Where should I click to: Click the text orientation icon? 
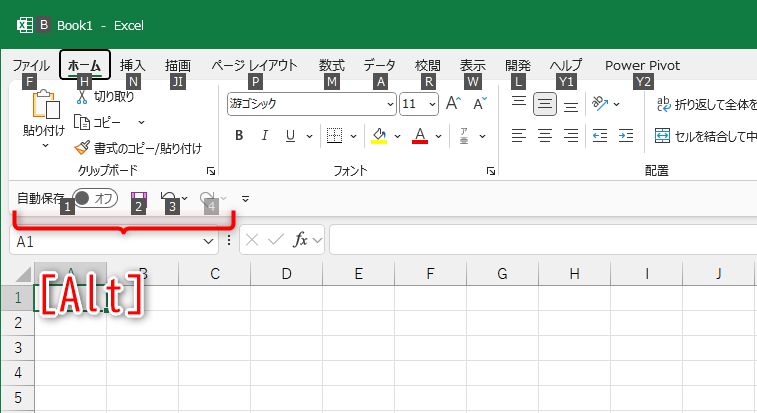click(x=600, y=103)
